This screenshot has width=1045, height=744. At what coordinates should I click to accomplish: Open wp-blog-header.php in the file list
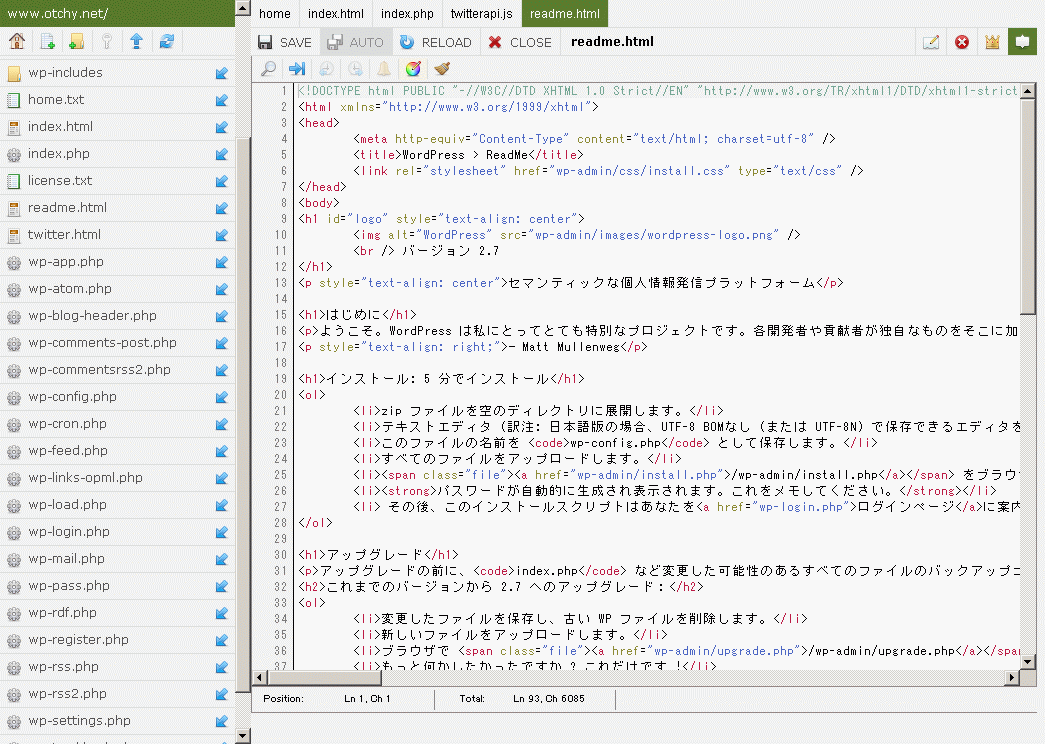93,315
